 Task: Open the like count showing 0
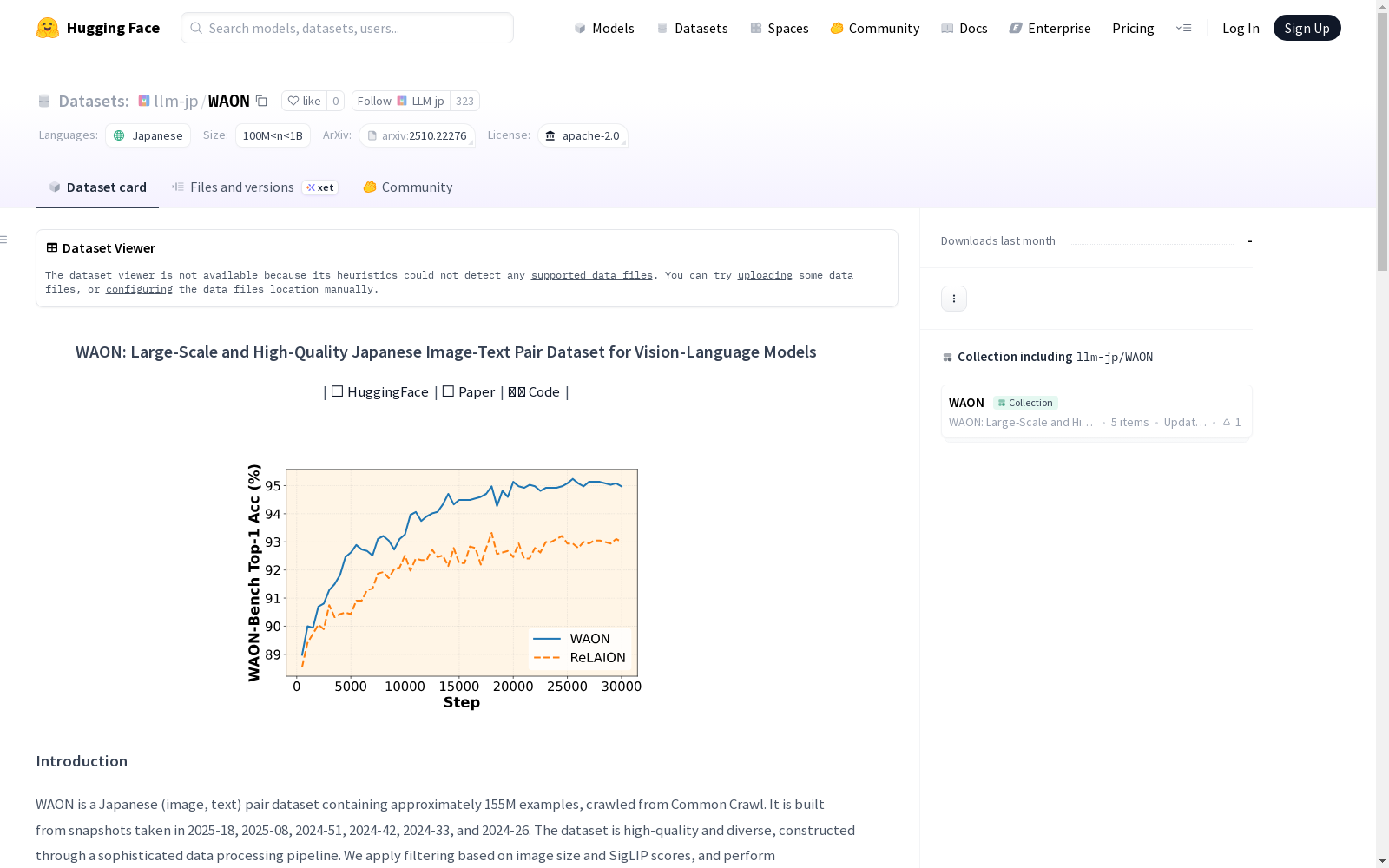coord(335,101)
